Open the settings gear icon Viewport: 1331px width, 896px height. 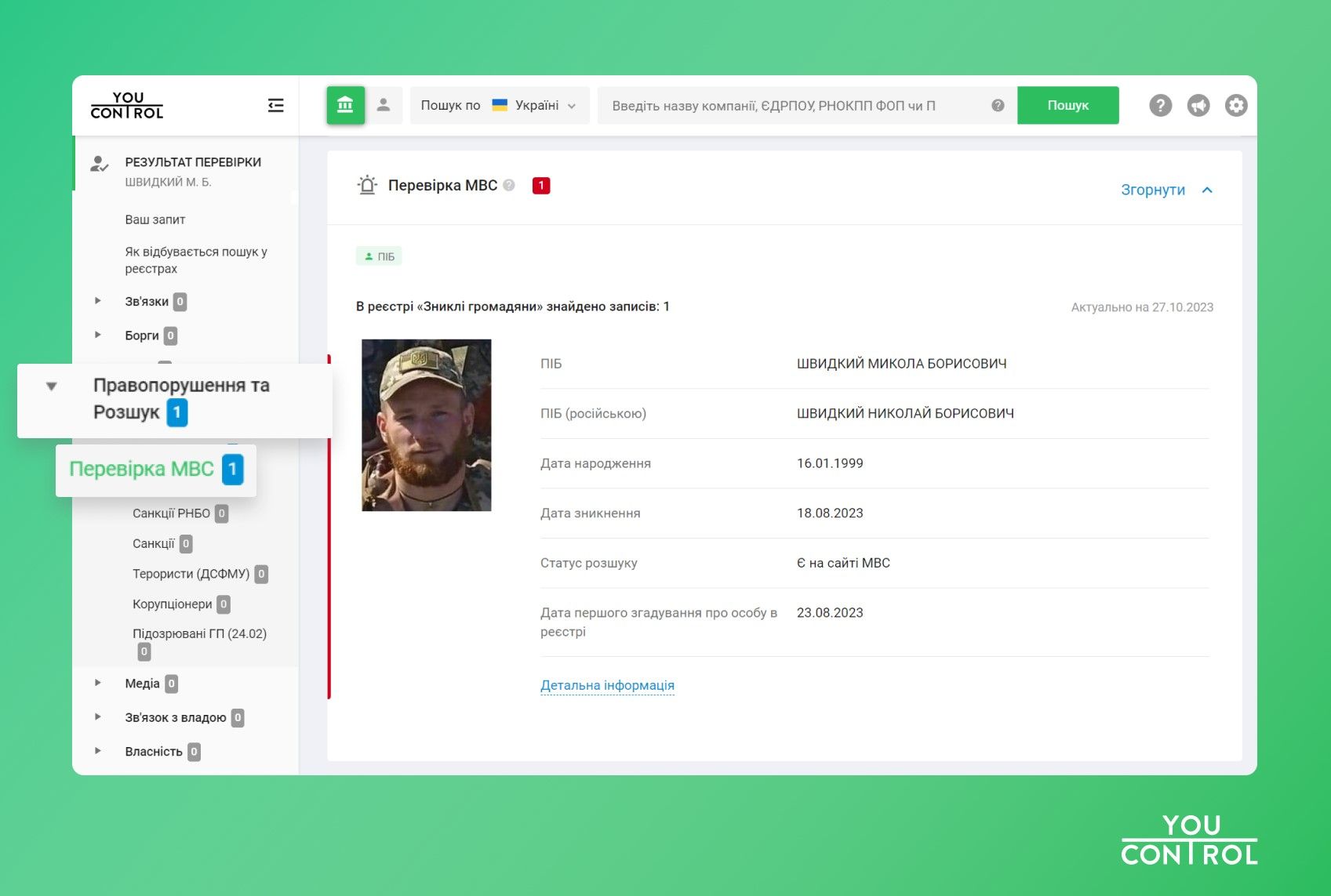[1235, 104]
